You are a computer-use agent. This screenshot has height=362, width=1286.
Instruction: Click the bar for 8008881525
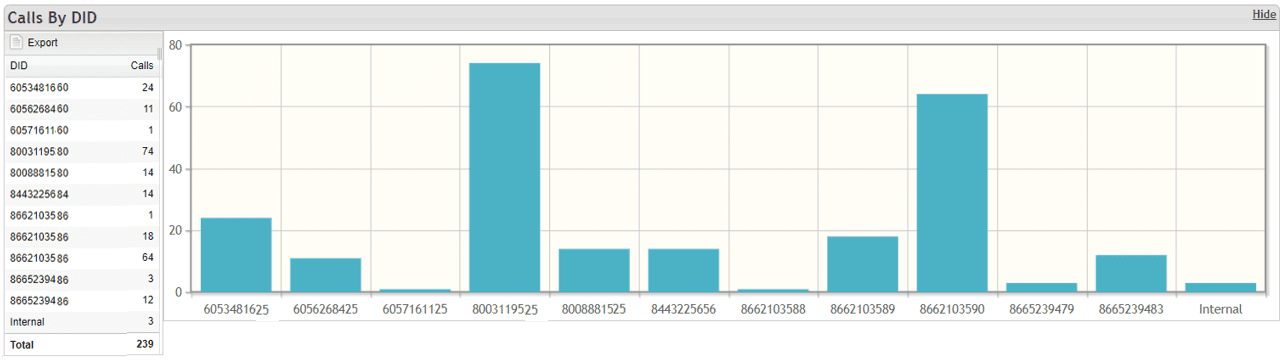pos(594,271)
